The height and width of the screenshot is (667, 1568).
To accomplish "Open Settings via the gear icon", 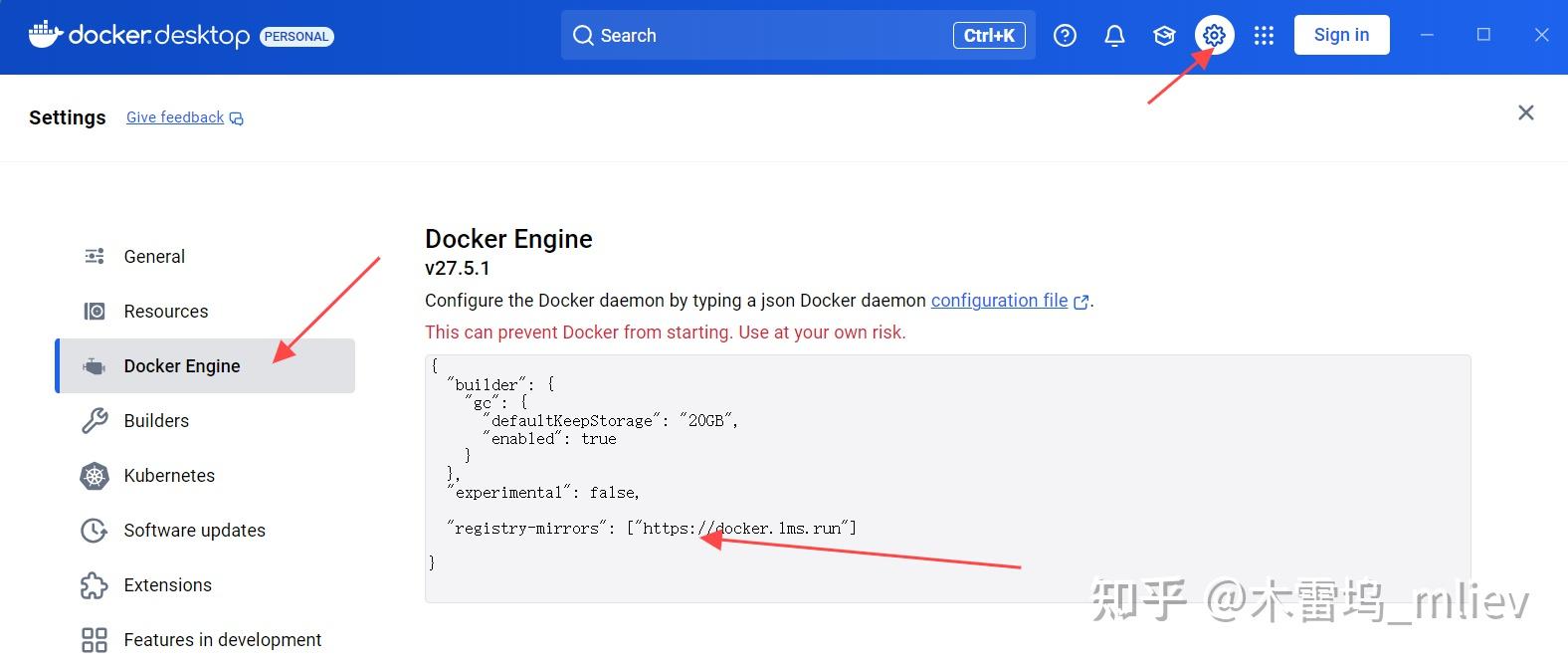I will pos(1214,36).
